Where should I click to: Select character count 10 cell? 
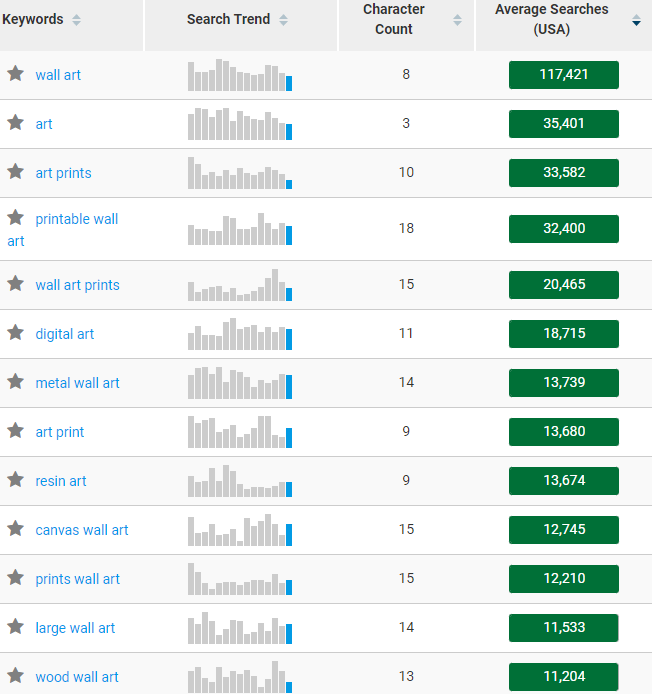(406, 172)
